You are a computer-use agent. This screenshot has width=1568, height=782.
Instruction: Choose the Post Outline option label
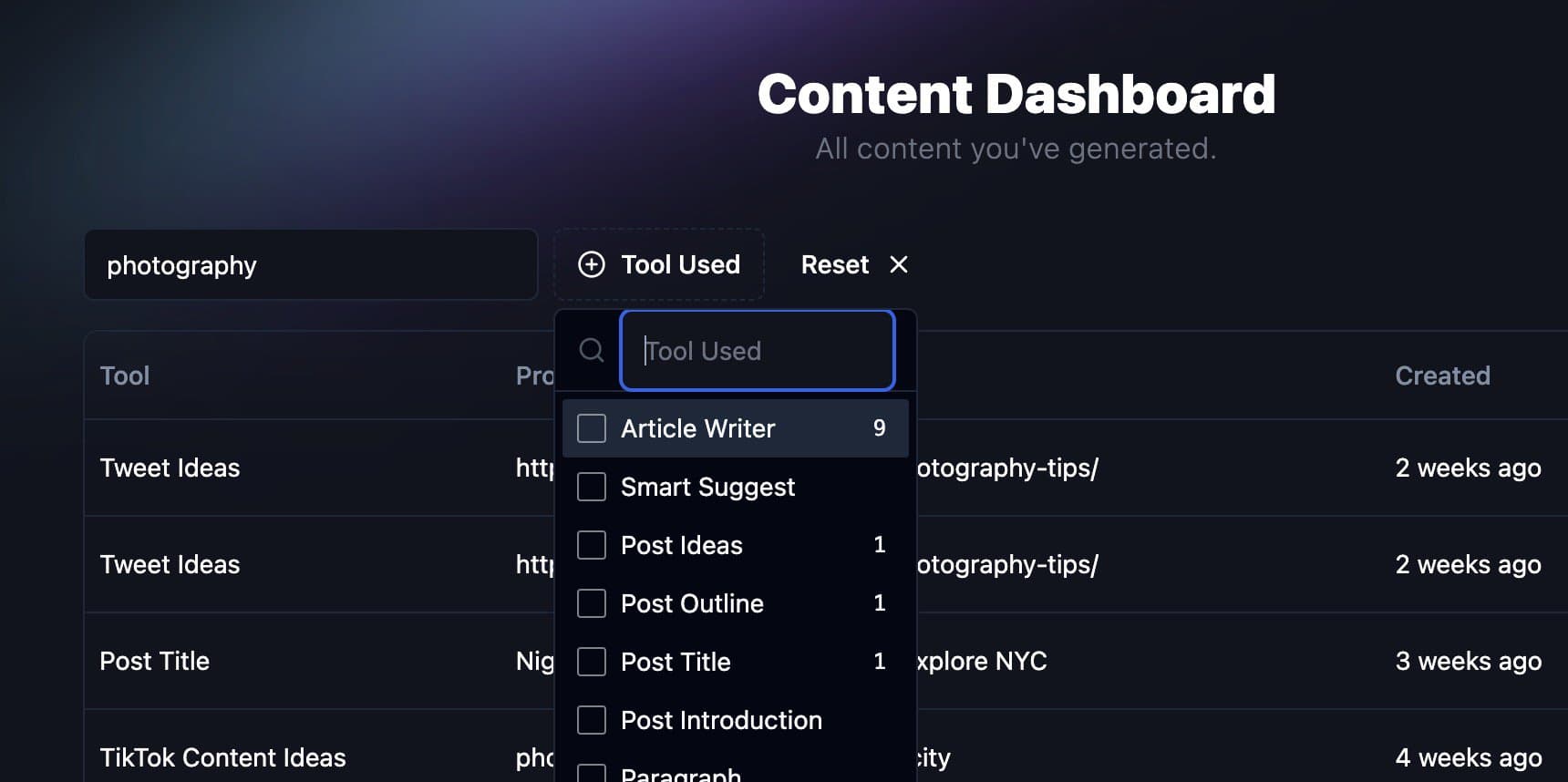coord(692,603)
